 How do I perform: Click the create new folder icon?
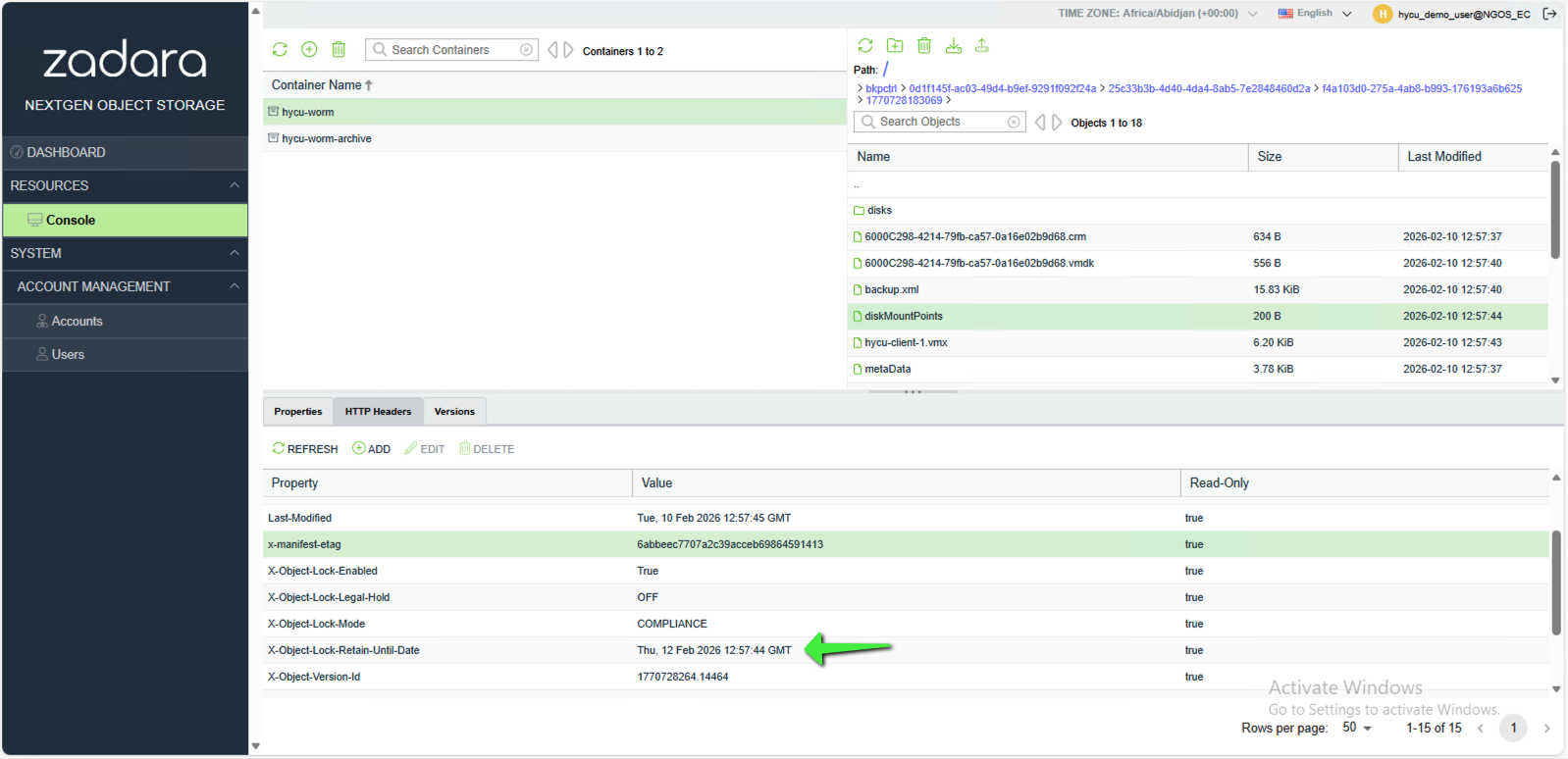tap(895, 45)
